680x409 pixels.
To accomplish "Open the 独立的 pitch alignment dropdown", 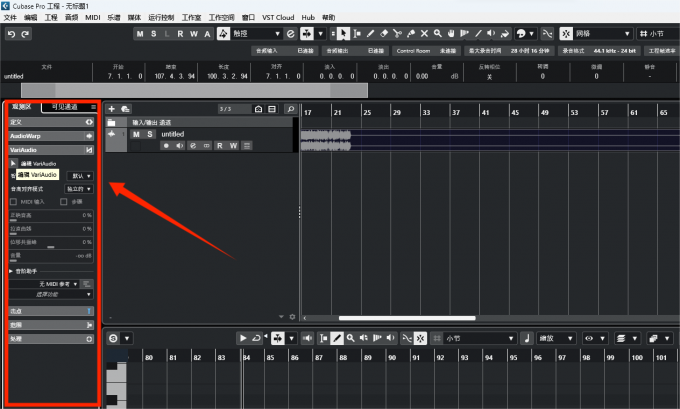I will click(78, 189).
